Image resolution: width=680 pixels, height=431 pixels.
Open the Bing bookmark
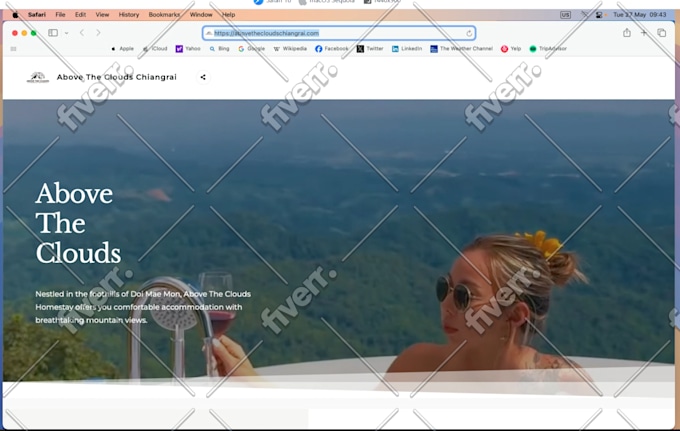click(x=219, y=49)
